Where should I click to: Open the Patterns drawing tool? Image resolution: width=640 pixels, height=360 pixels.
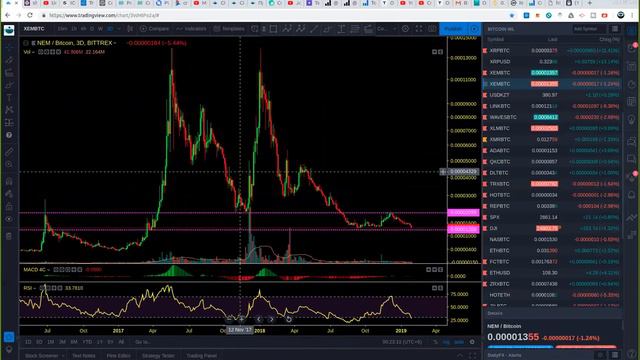[x=9, y=110]
